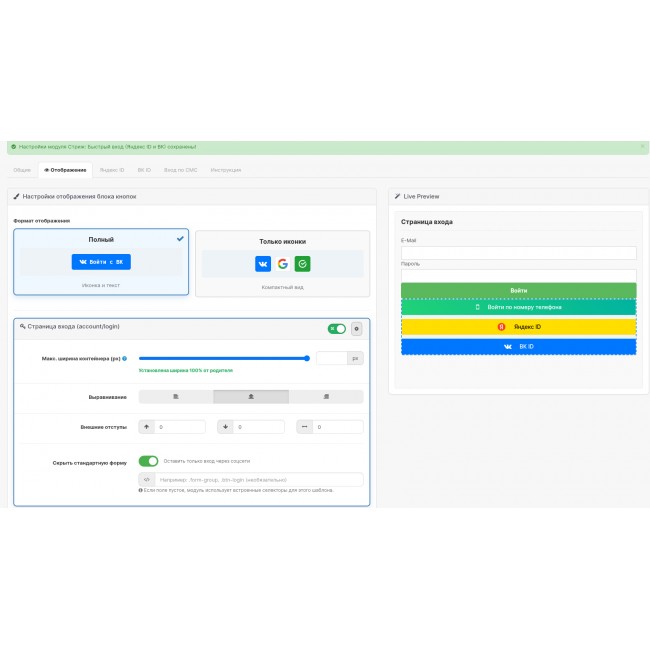The height and width of the screenshot is (650, 650).
Task: Switch to the Яндекс ID tab
Action: click(112, 170)
